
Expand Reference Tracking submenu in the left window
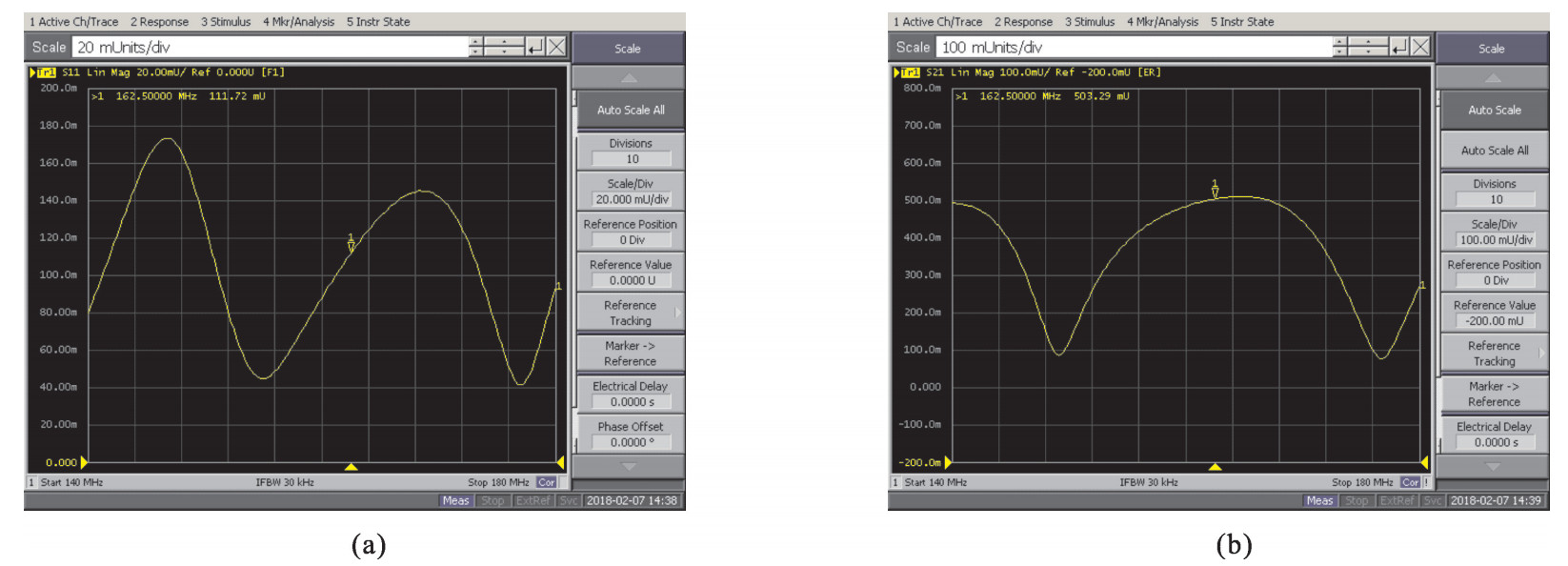pos(631,313)
